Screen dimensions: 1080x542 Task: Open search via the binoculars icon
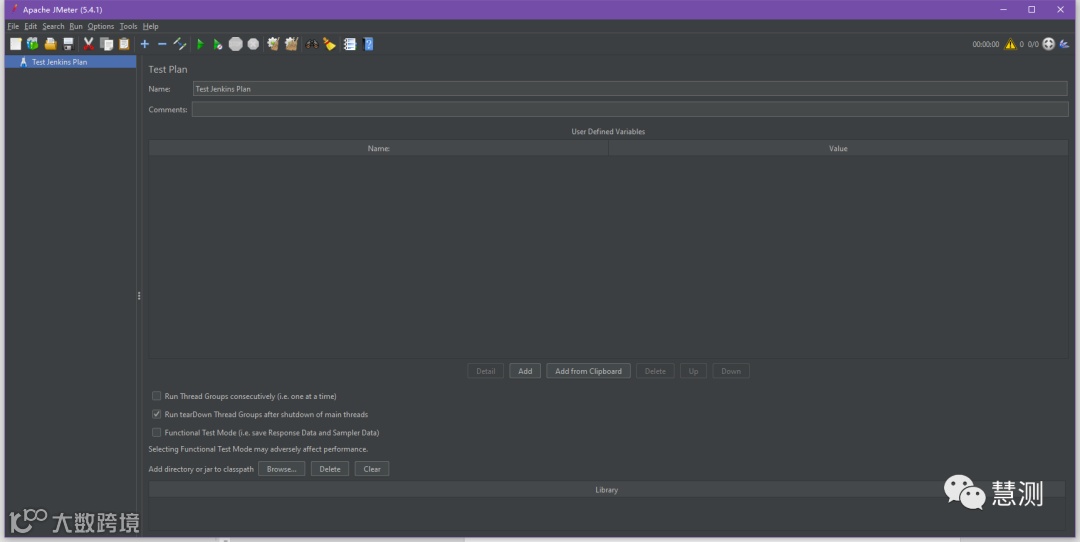coord(311,44)
